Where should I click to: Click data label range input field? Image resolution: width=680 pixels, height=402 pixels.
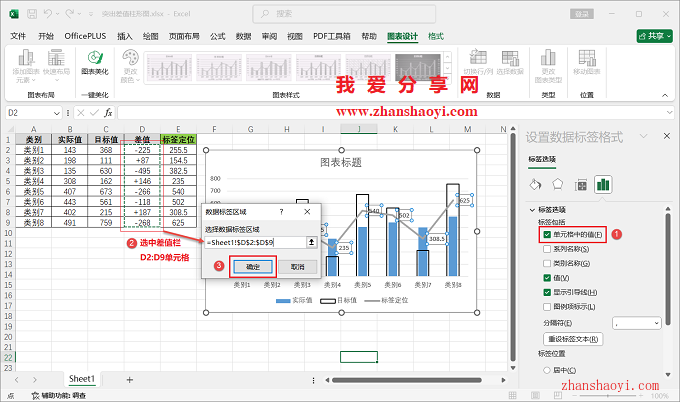(255, 242)
